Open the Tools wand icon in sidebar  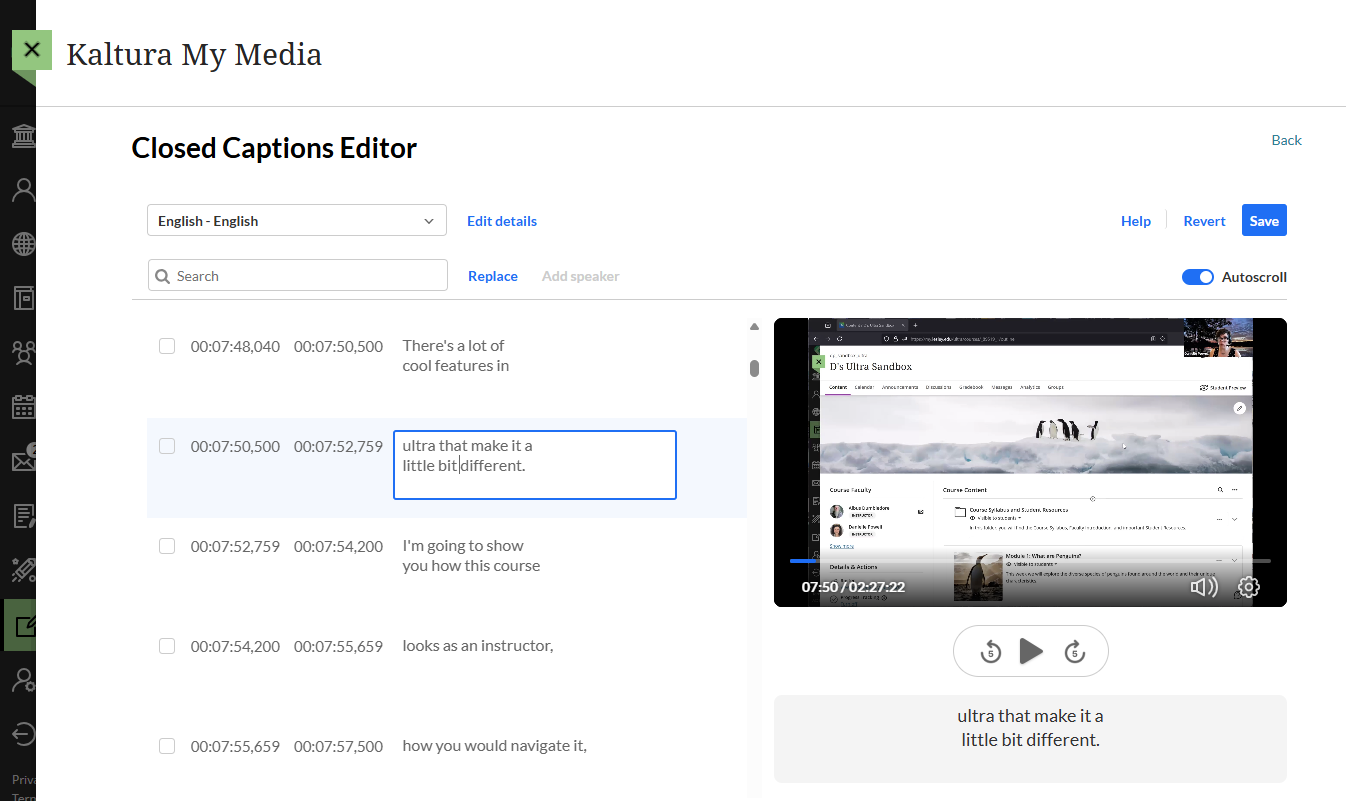pyautogui.click(x=23, y=571)
